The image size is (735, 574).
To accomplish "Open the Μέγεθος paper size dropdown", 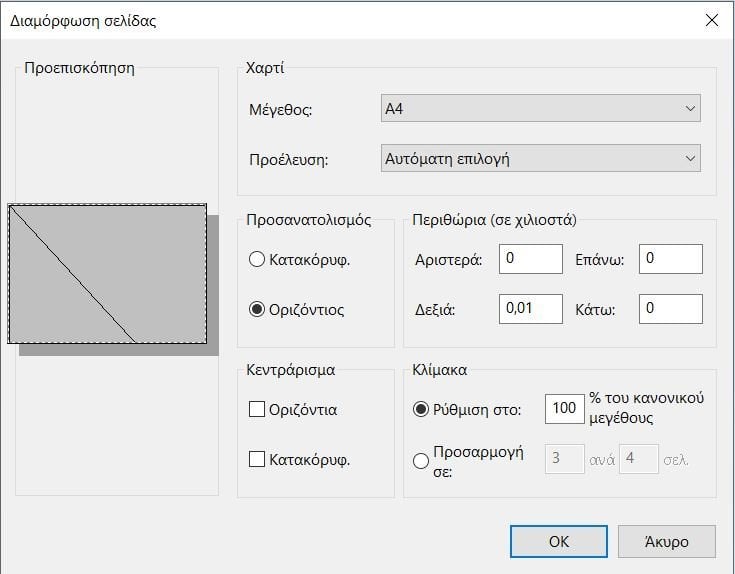I will point(540,108).
